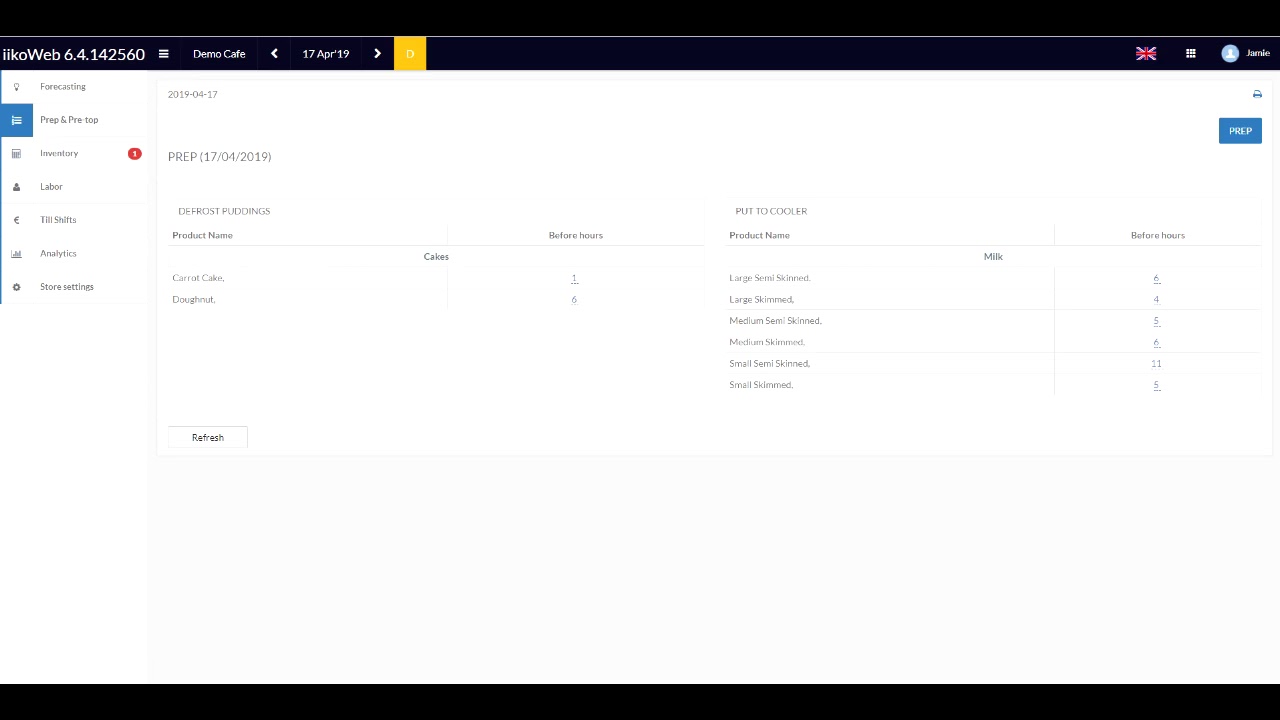Viewport: 1280px width, 720px height.
Task: Click the 2019-04-17 date label
Action: click(192, 94)
